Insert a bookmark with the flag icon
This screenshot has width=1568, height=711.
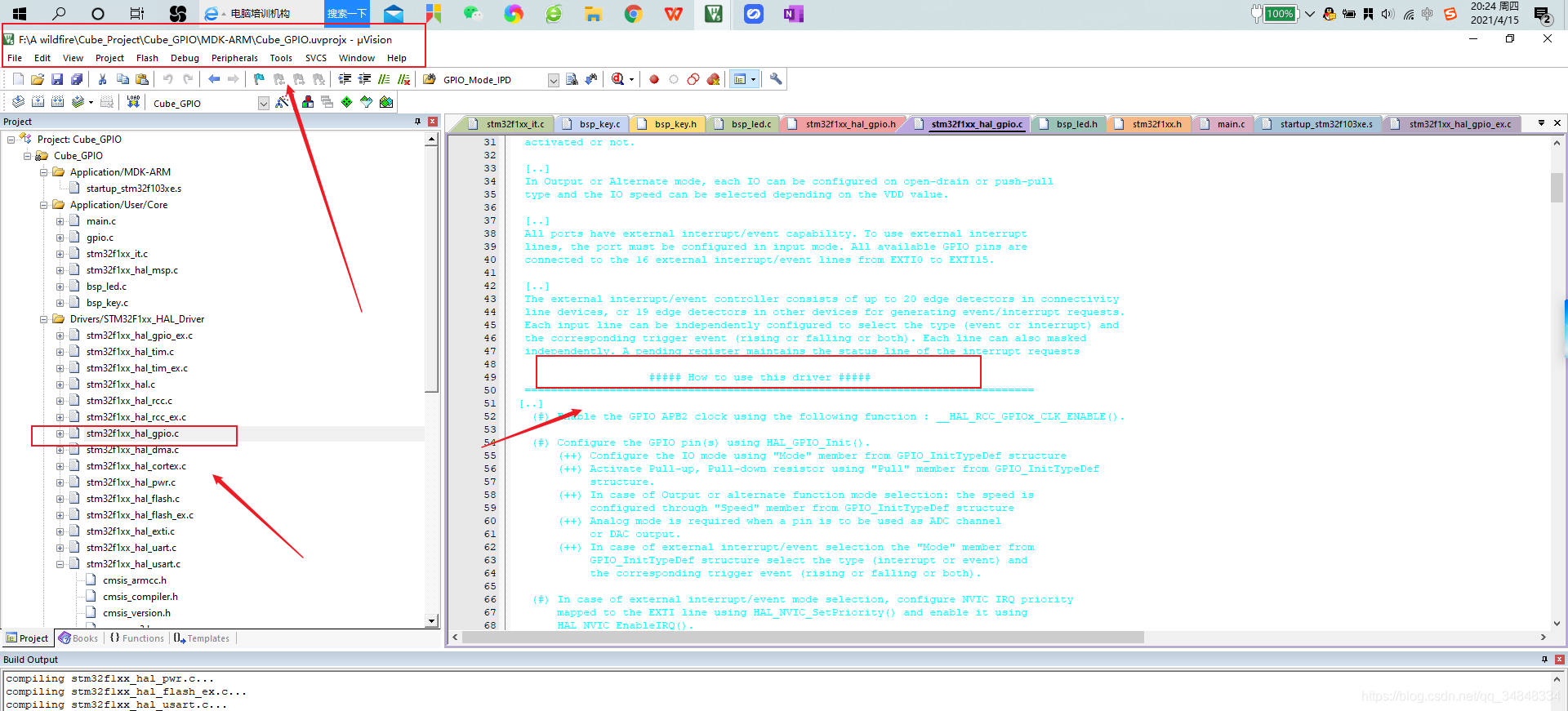[259, 79]
